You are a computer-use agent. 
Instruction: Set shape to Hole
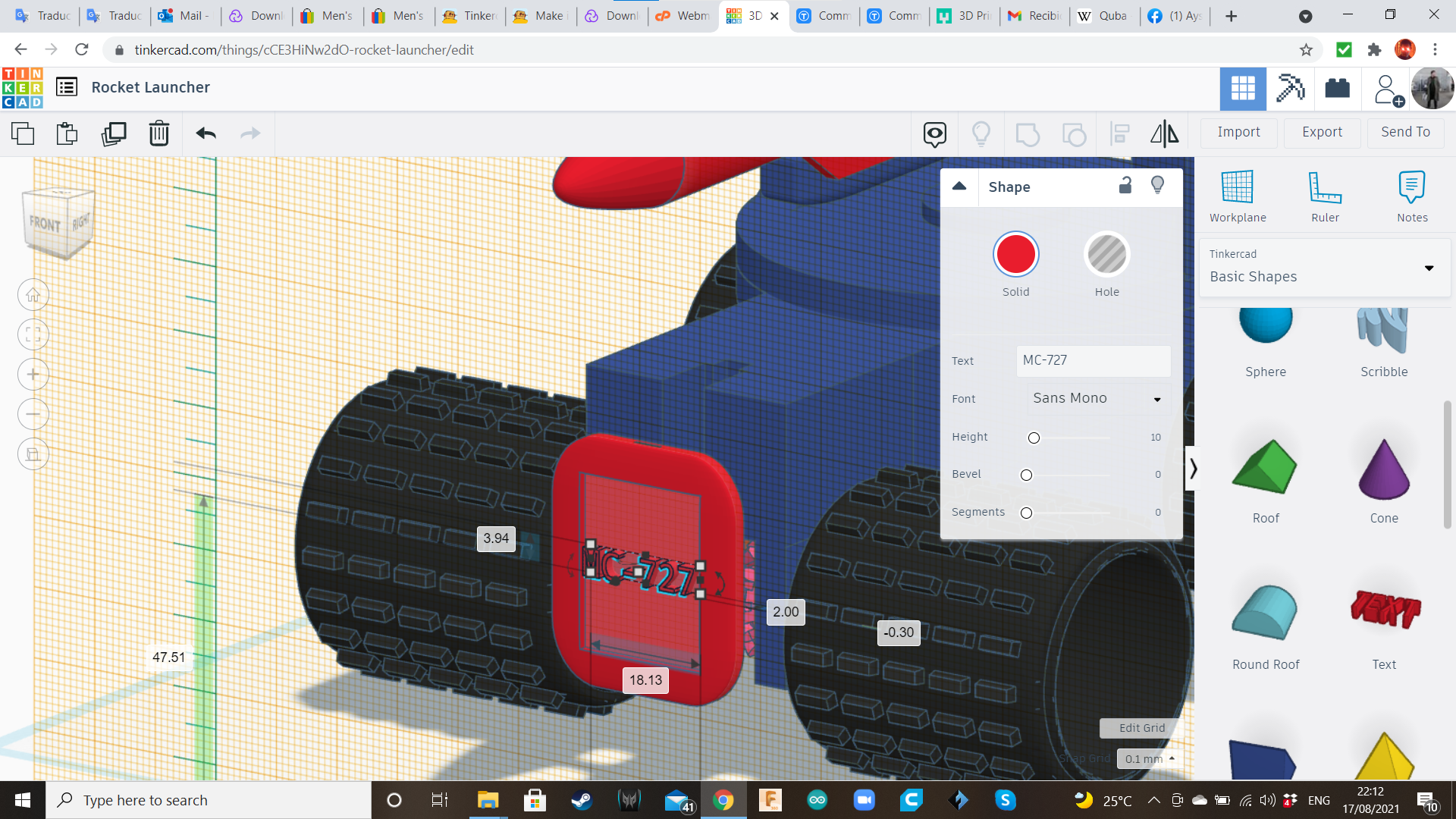click(1106, 255)
